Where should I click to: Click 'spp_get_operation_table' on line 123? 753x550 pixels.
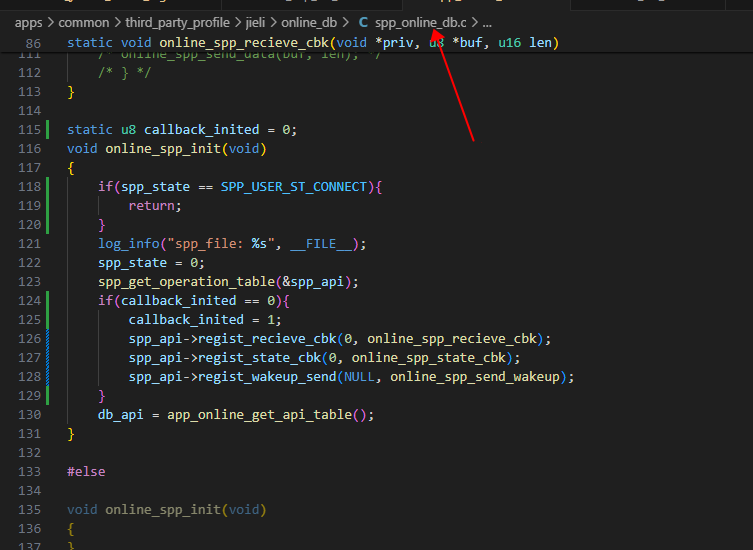tap(186, 281)
